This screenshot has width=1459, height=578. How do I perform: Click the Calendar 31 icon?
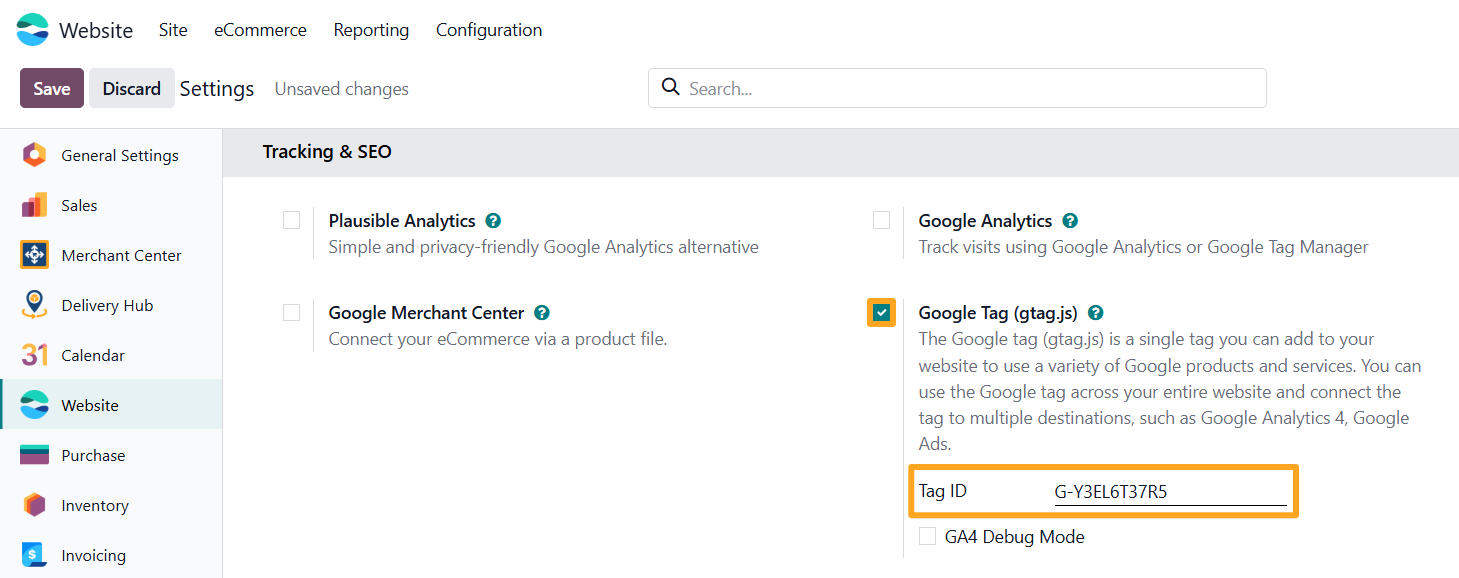(x=34, y=355)
